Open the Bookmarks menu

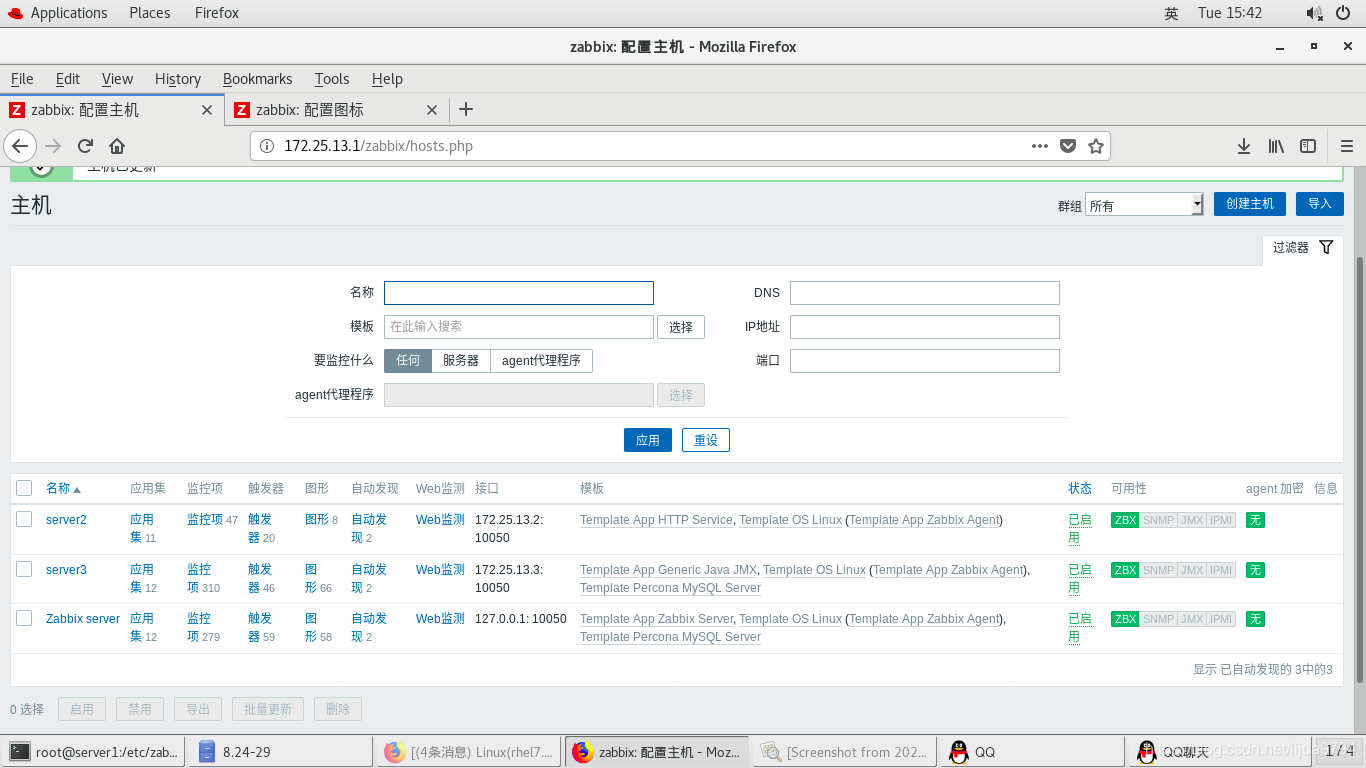coord(258,79)
